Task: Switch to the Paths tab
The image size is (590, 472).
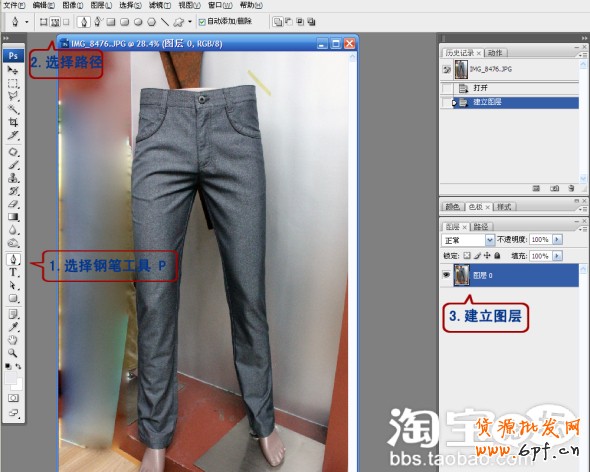Action: click(481, 227)
